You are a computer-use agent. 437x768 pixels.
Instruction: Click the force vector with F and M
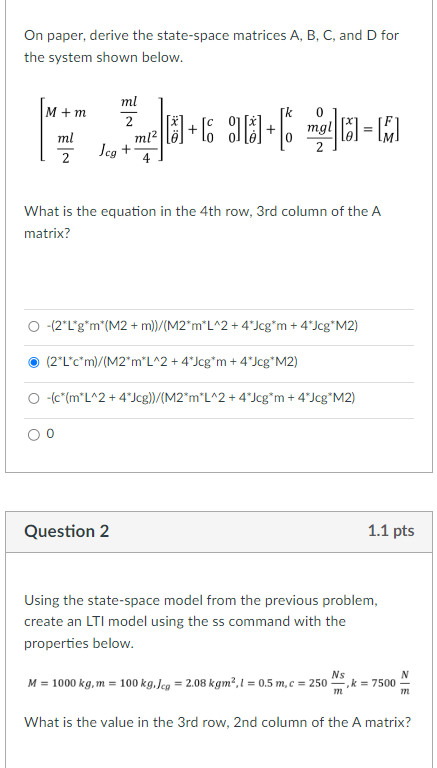click(388, 130)
